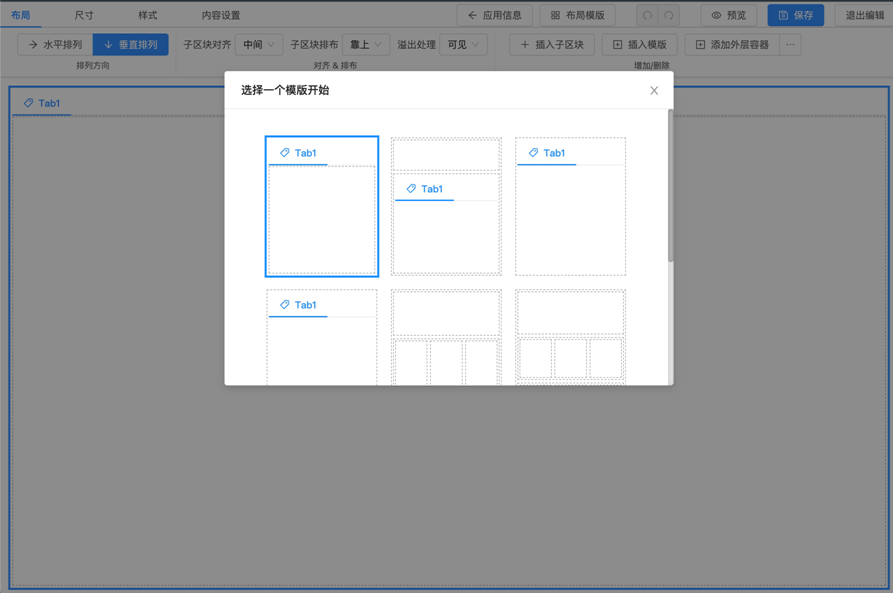This screenshot has height=593, width=893.
Task: Click the plus-square icon in 插入模版
Action: click(617, 44)
